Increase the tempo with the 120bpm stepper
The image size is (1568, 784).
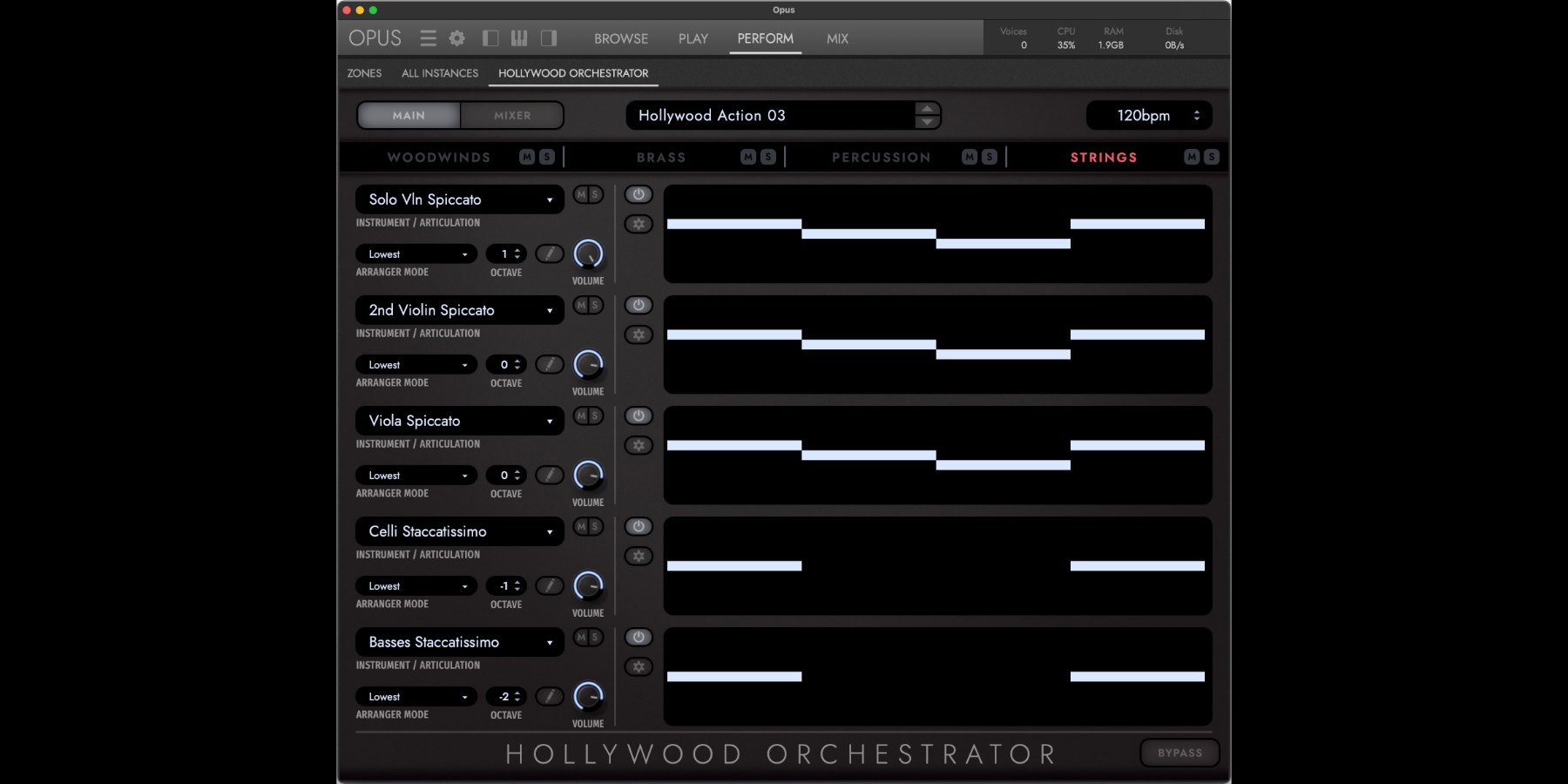1197,111
